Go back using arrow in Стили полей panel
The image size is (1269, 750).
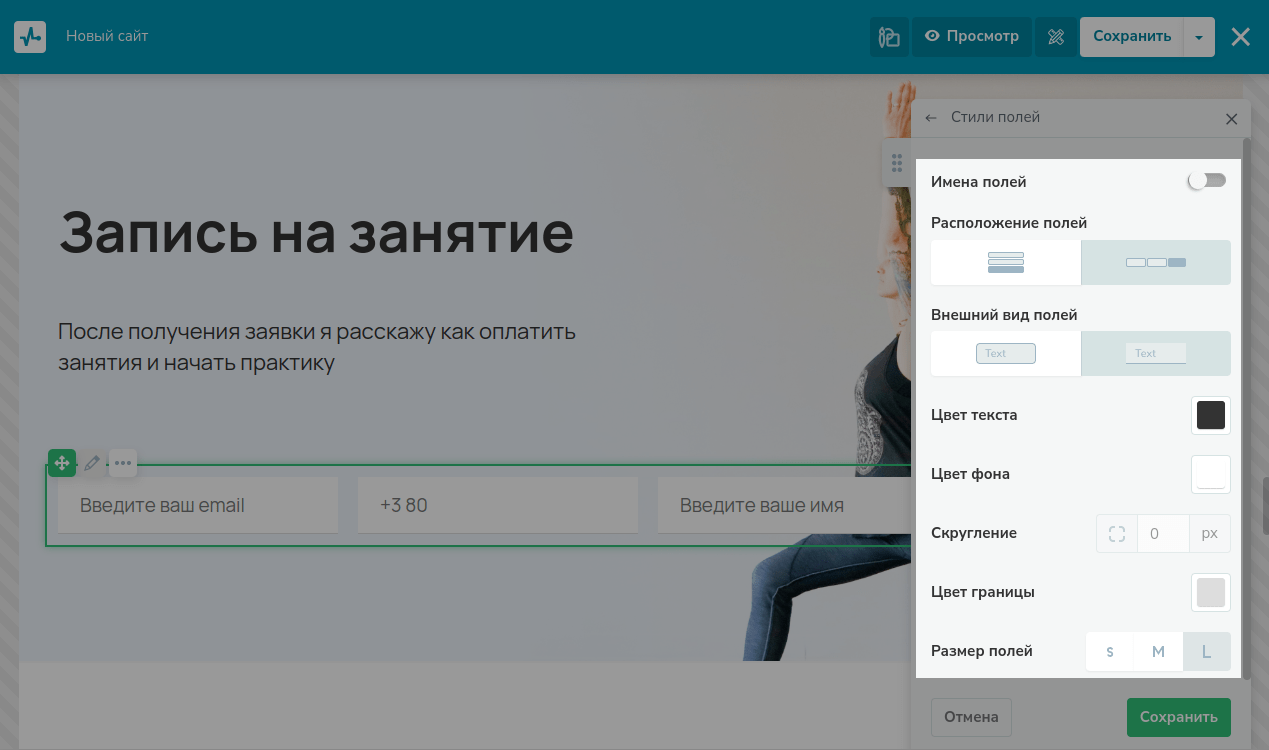click(x=931, y=118)
